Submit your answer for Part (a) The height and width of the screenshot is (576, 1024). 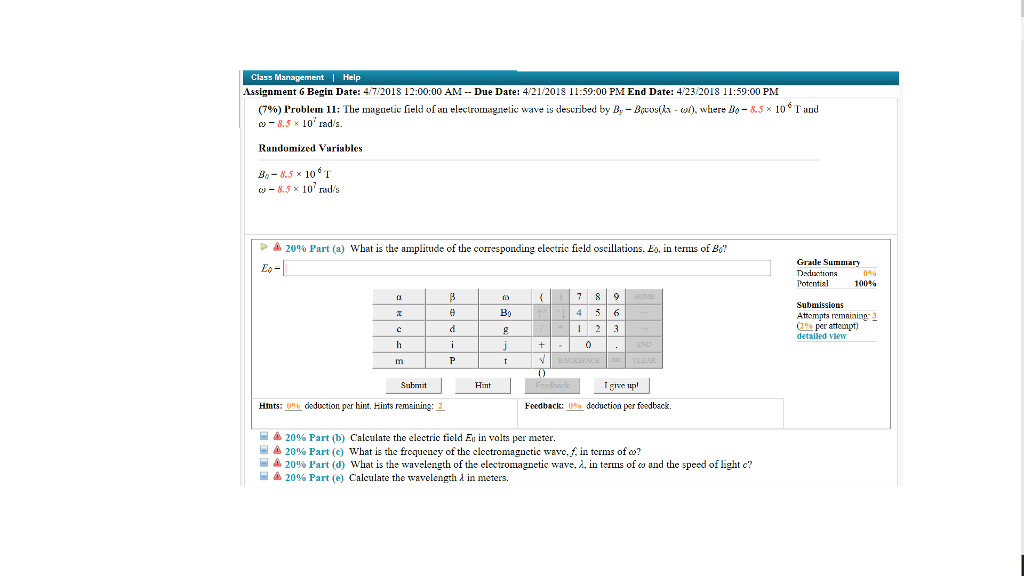tap(414, 385)
